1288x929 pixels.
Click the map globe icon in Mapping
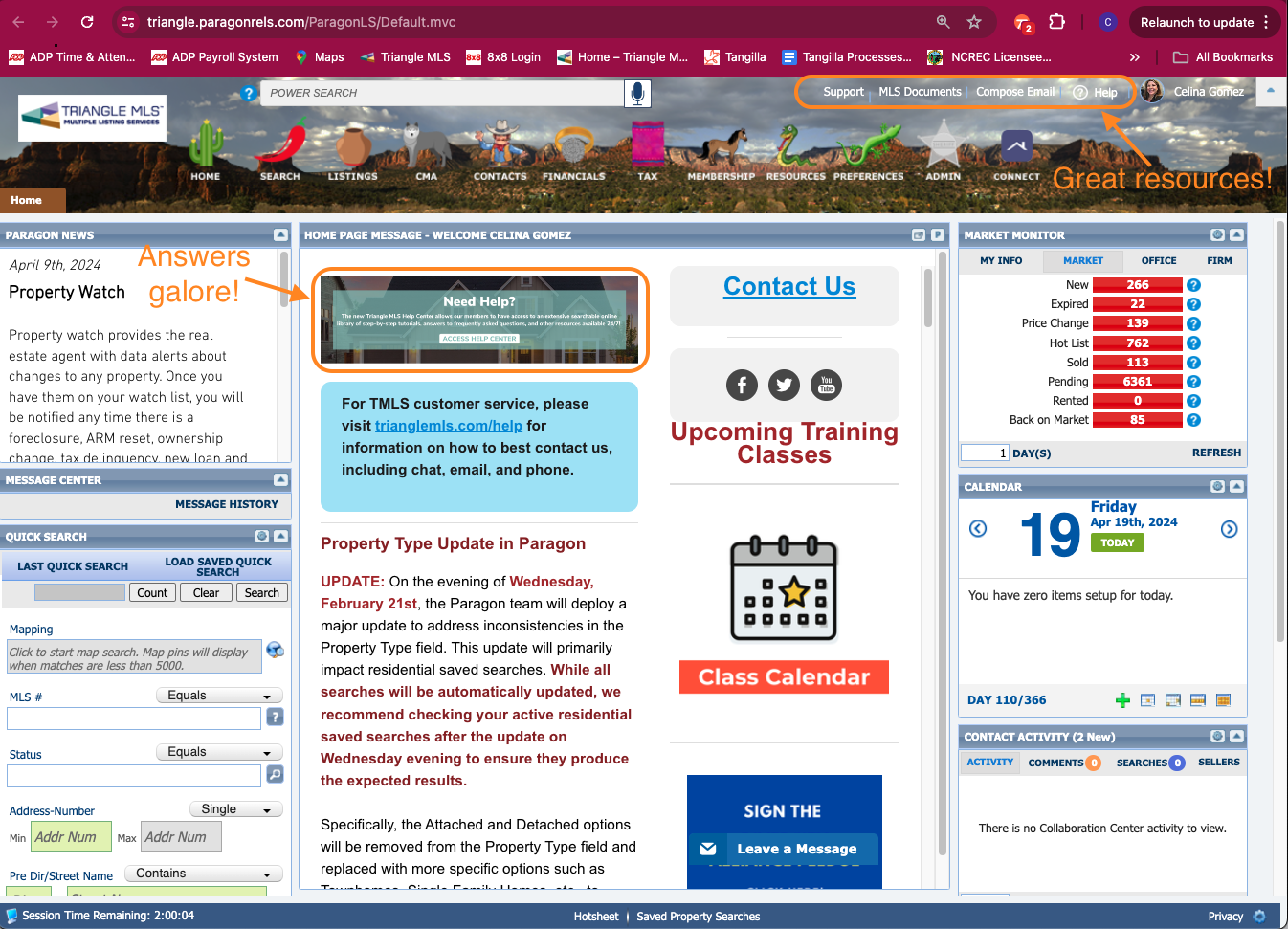point(275,650)
